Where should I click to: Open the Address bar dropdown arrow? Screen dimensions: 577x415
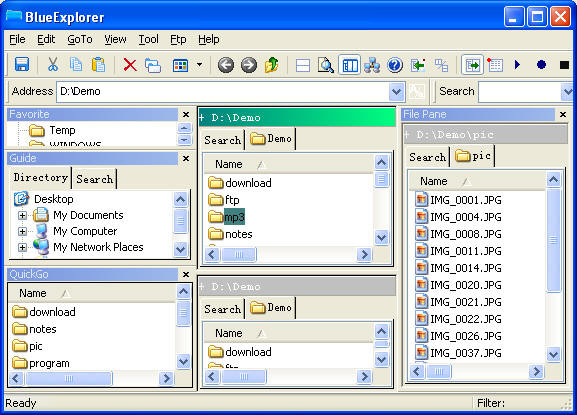point(396,91)
